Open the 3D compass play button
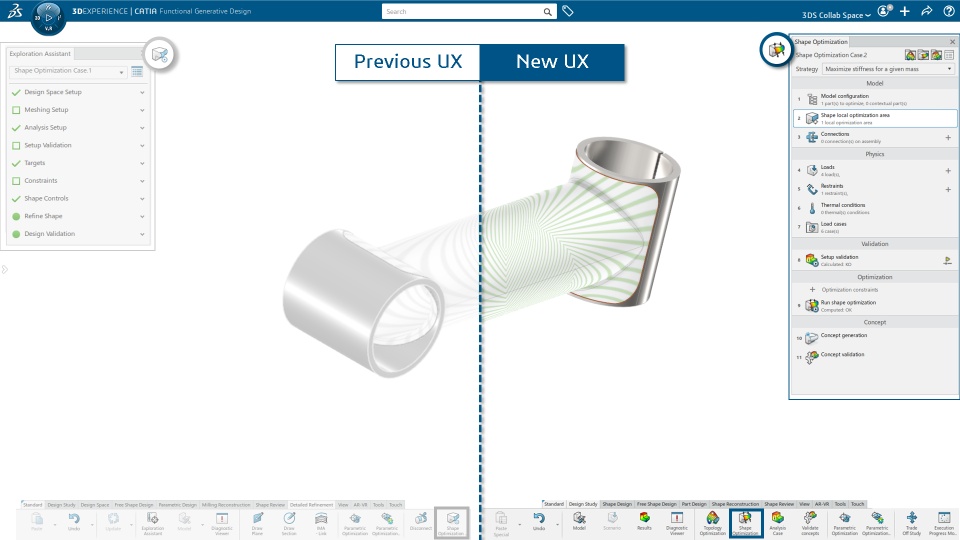The image size is (960, 540). point(48,17)
